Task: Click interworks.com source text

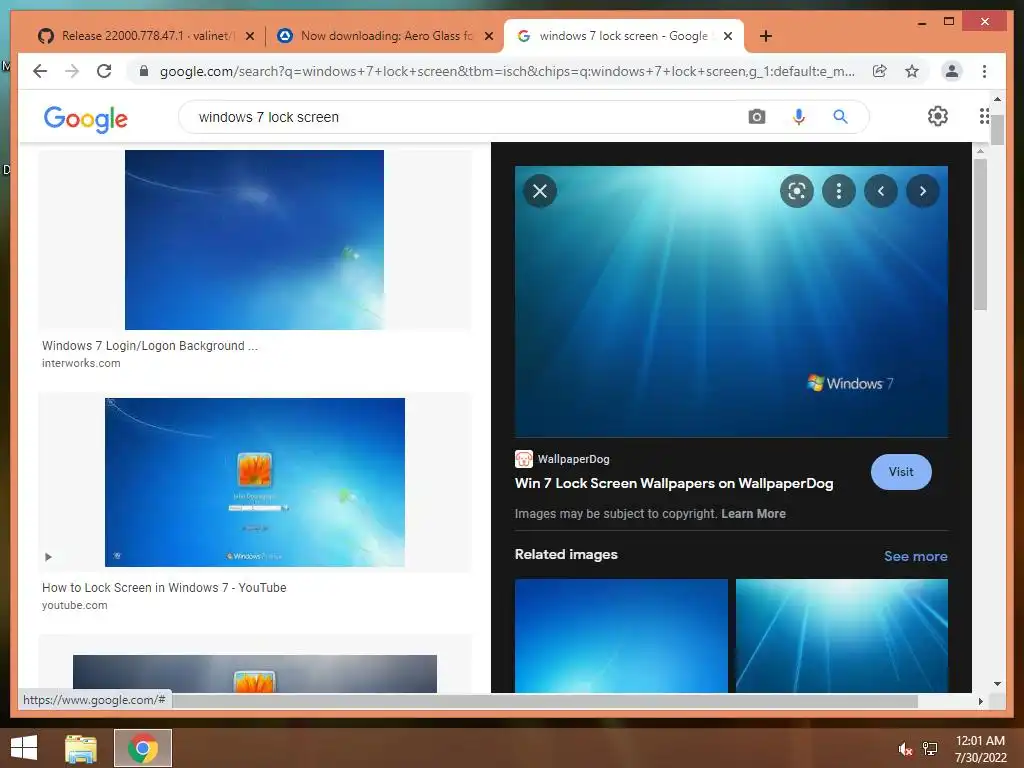Action: pos(81,363)
